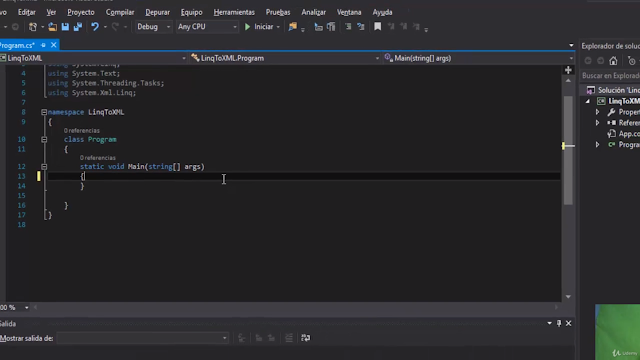Expand the Properties node in Solution Explorer
The image size is (640, 360).
pos(597,112)
